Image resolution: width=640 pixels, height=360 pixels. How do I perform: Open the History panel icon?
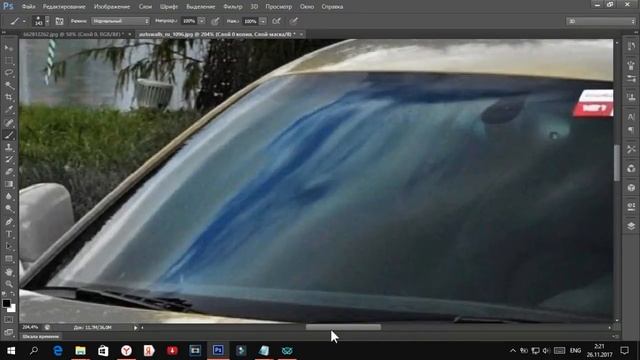[631, 47]
